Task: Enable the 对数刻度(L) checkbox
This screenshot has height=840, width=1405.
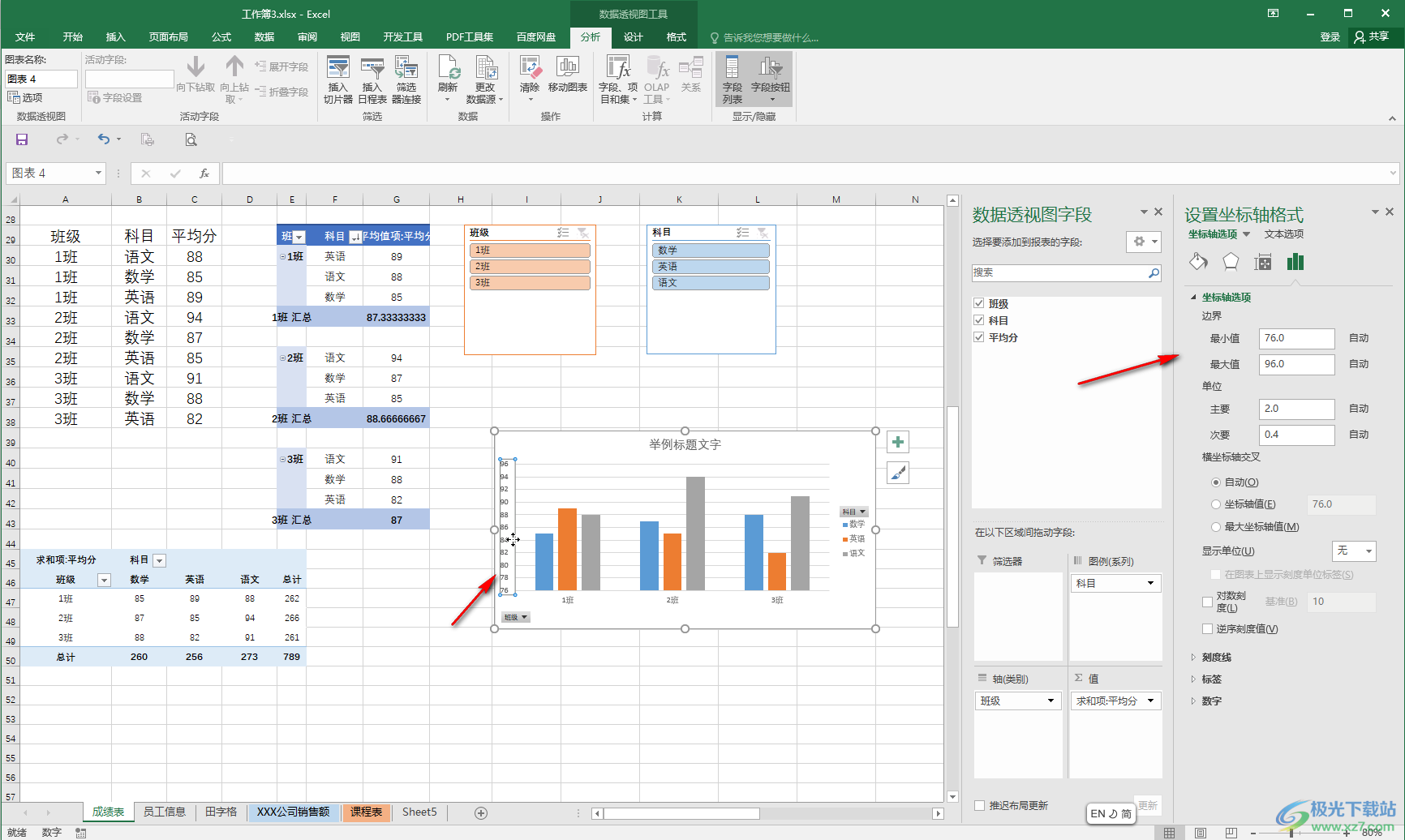Action: (x=1207, y=602)
